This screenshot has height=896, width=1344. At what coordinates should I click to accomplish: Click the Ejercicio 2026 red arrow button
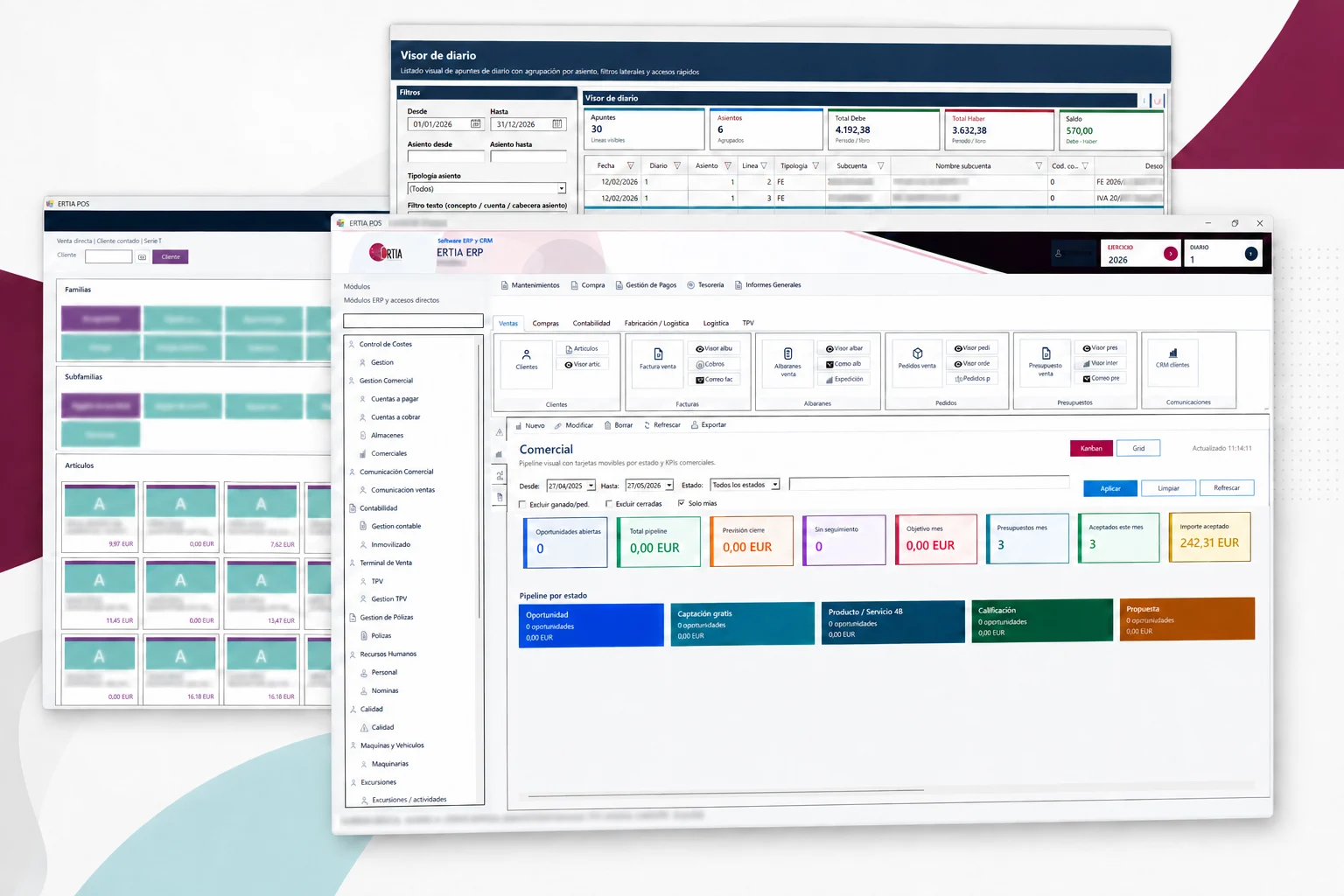(x=1170, y=254)
